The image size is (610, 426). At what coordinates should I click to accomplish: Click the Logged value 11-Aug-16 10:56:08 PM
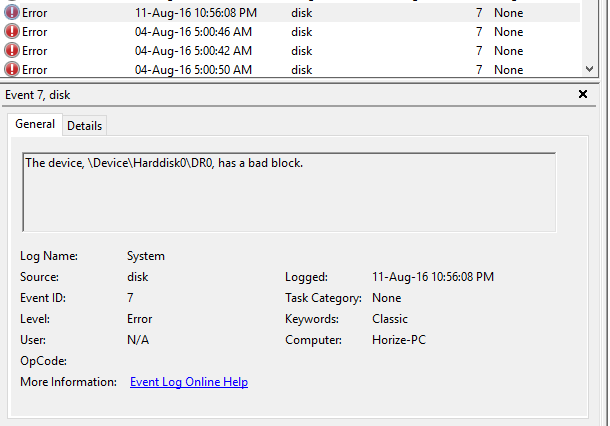click(x=433, y=277)
